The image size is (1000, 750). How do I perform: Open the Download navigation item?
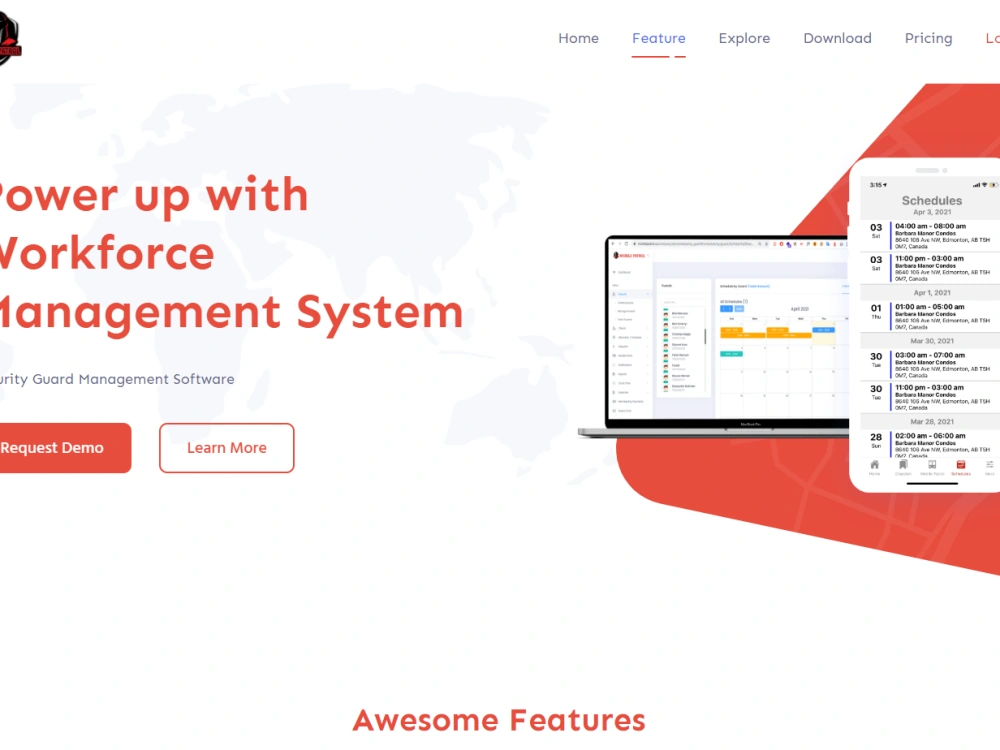coord(837,38)
